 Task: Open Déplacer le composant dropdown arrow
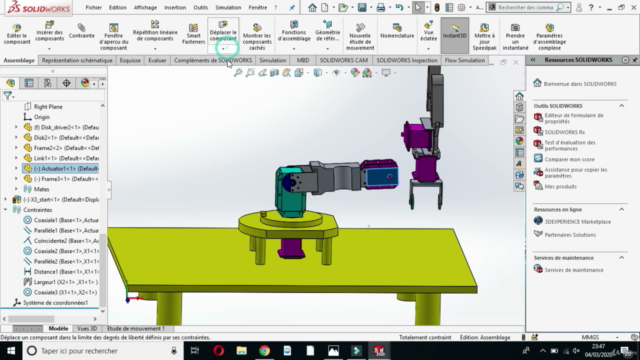[x=223, y=49]
